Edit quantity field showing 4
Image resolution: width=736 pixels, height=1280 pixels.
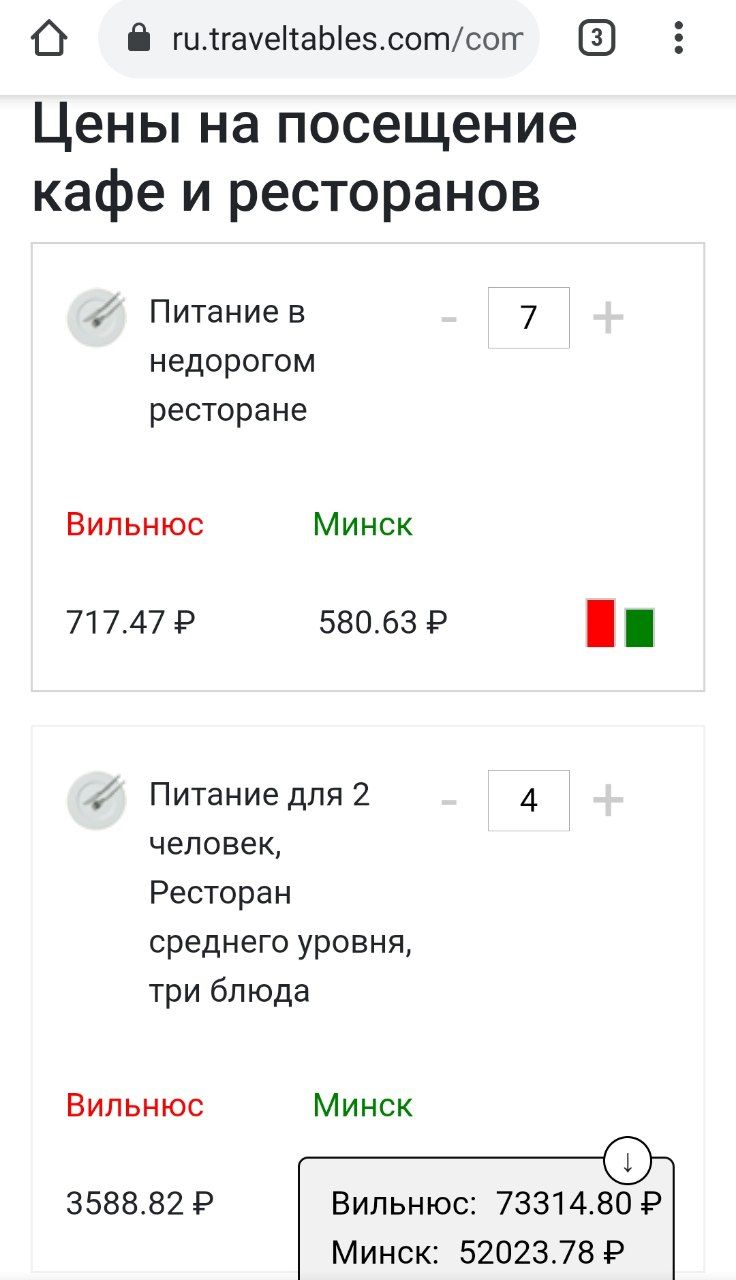pos(528,801)
